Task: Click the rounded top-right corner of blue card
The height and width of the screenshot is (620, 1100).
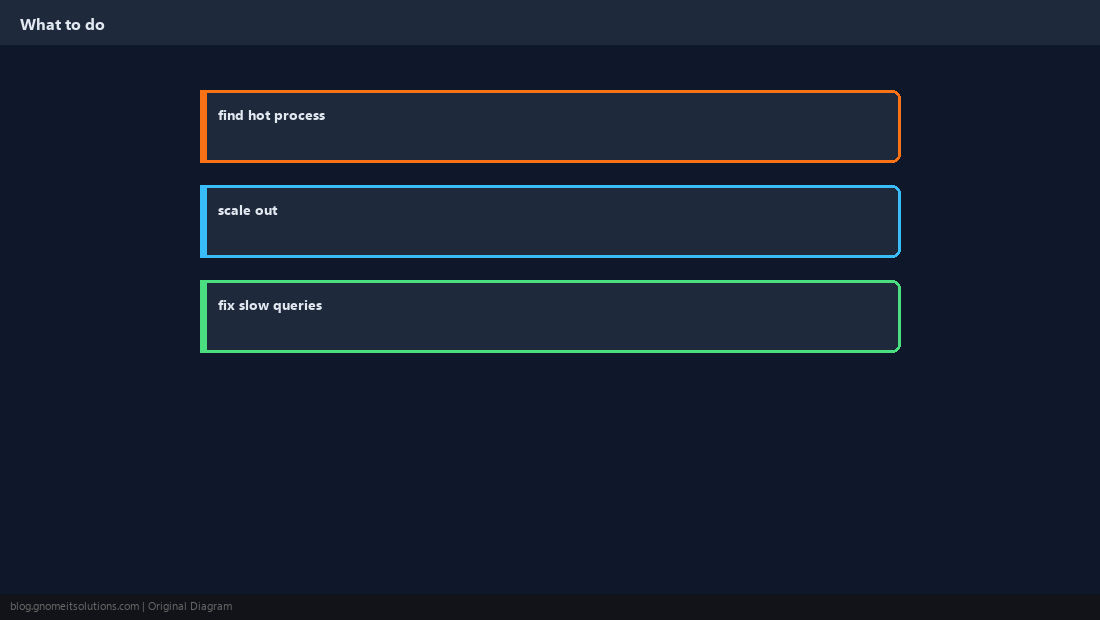Action: coord(897,189)
